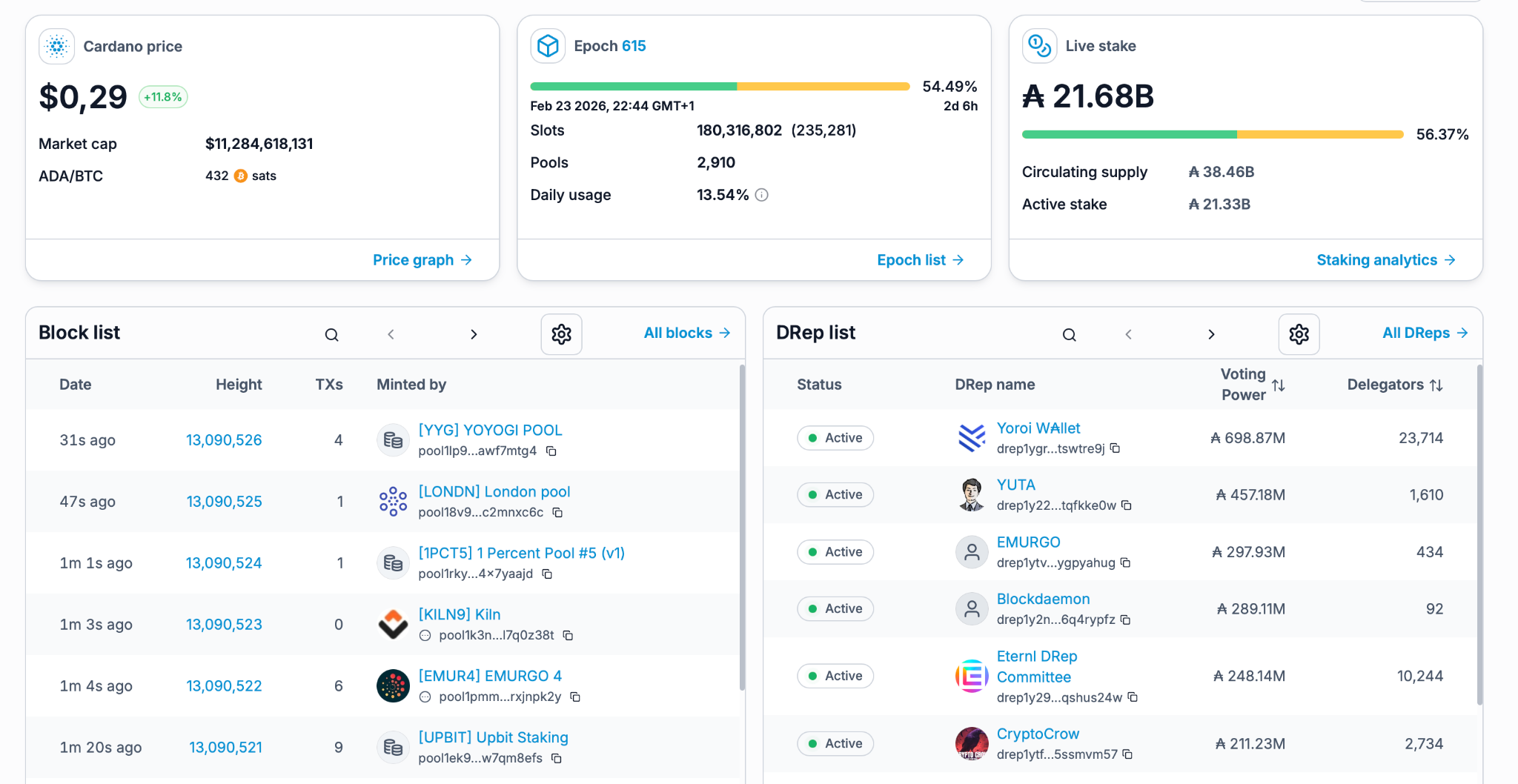
Task: Click EMURGO 4 pool logo
Action: (393, 685)
